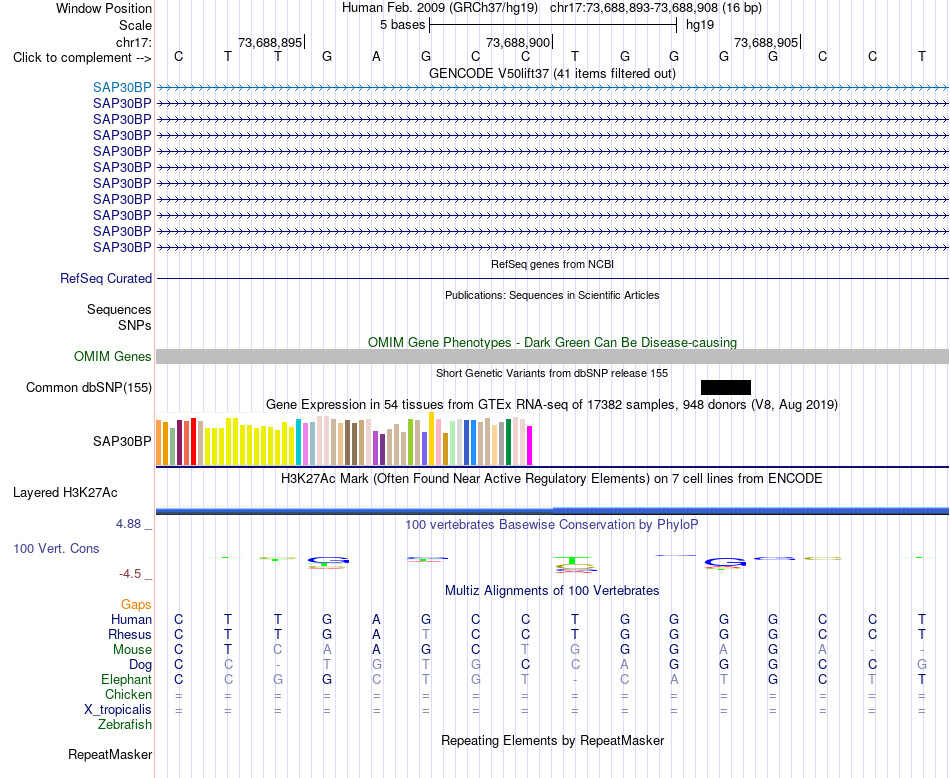
Task: Click the RefSeq Curated intron line
Action: pos(552,279)
